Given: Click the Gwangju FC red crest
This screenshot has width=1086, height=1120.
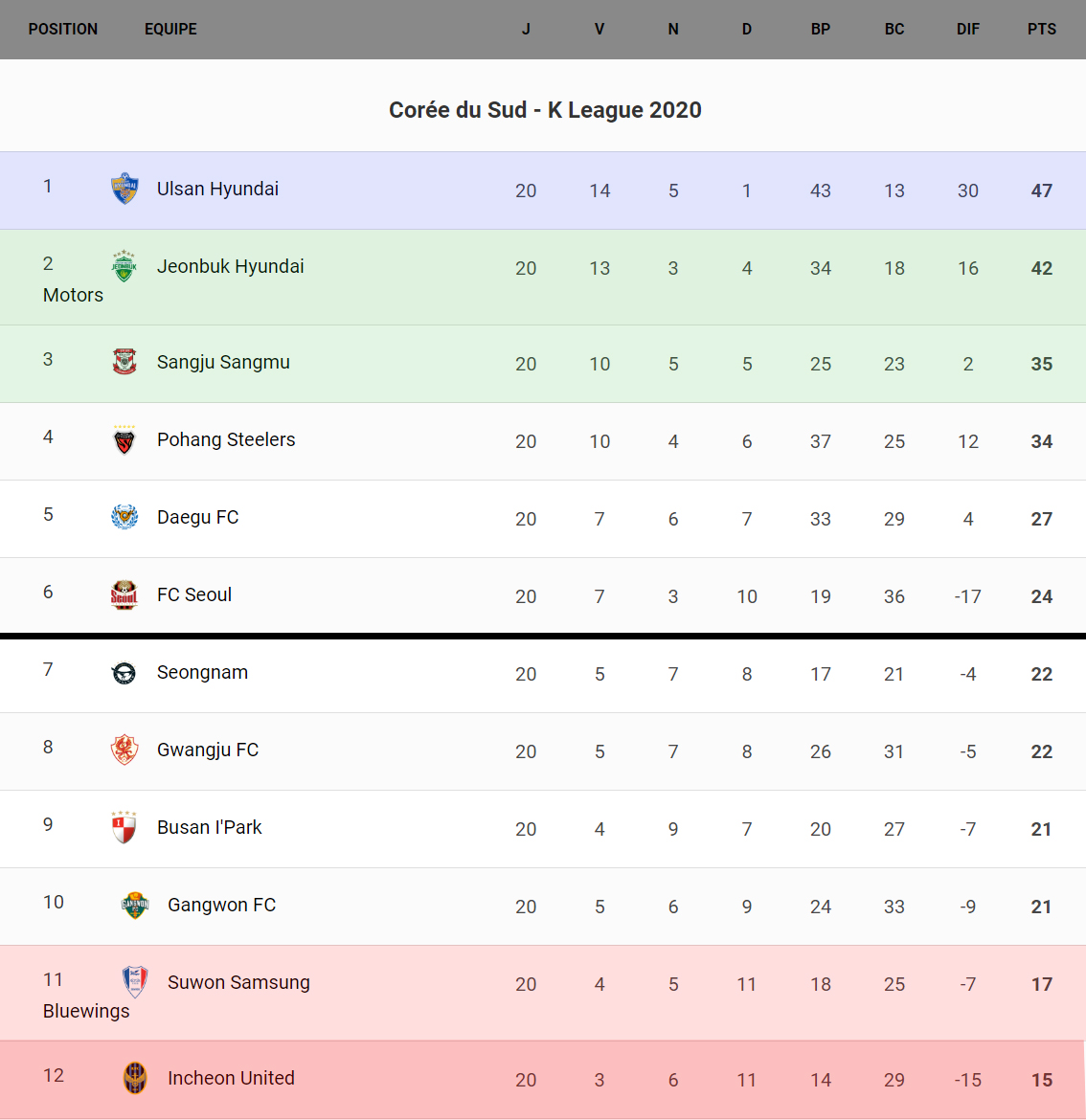Looking at the screenshot, I should 124,750.
